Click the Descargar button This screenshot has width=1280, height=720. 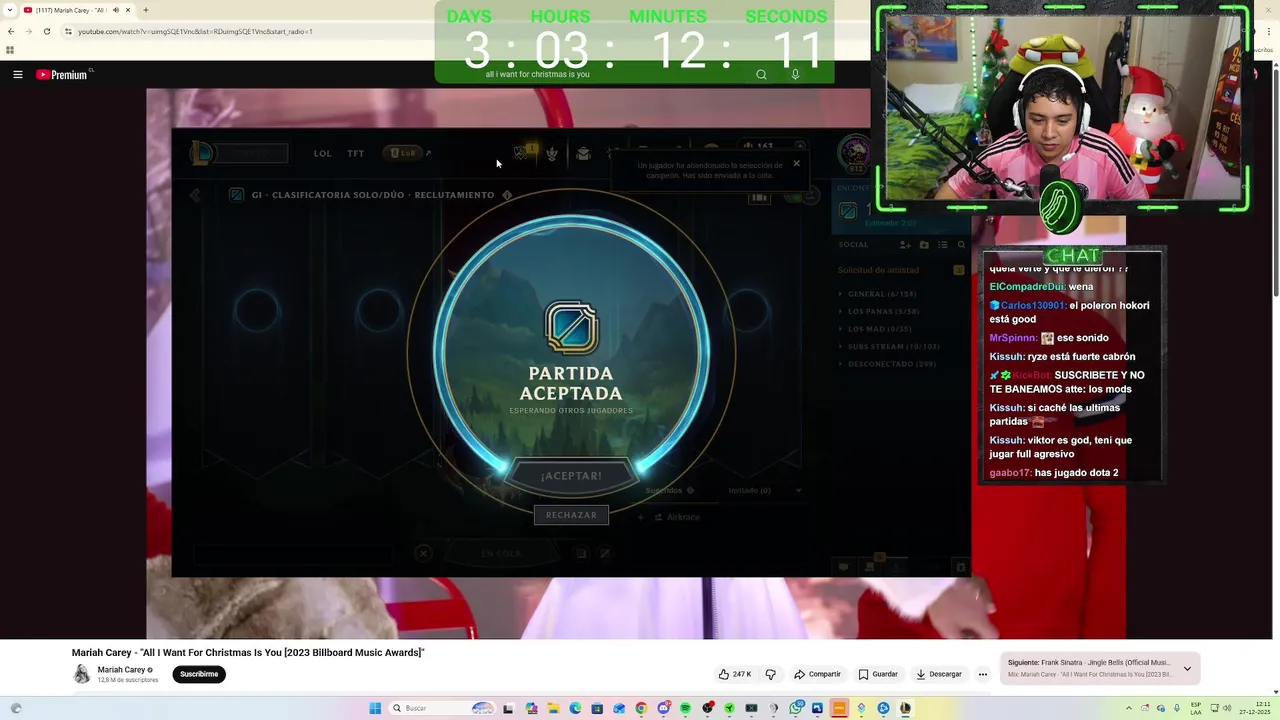pos(939,674)
